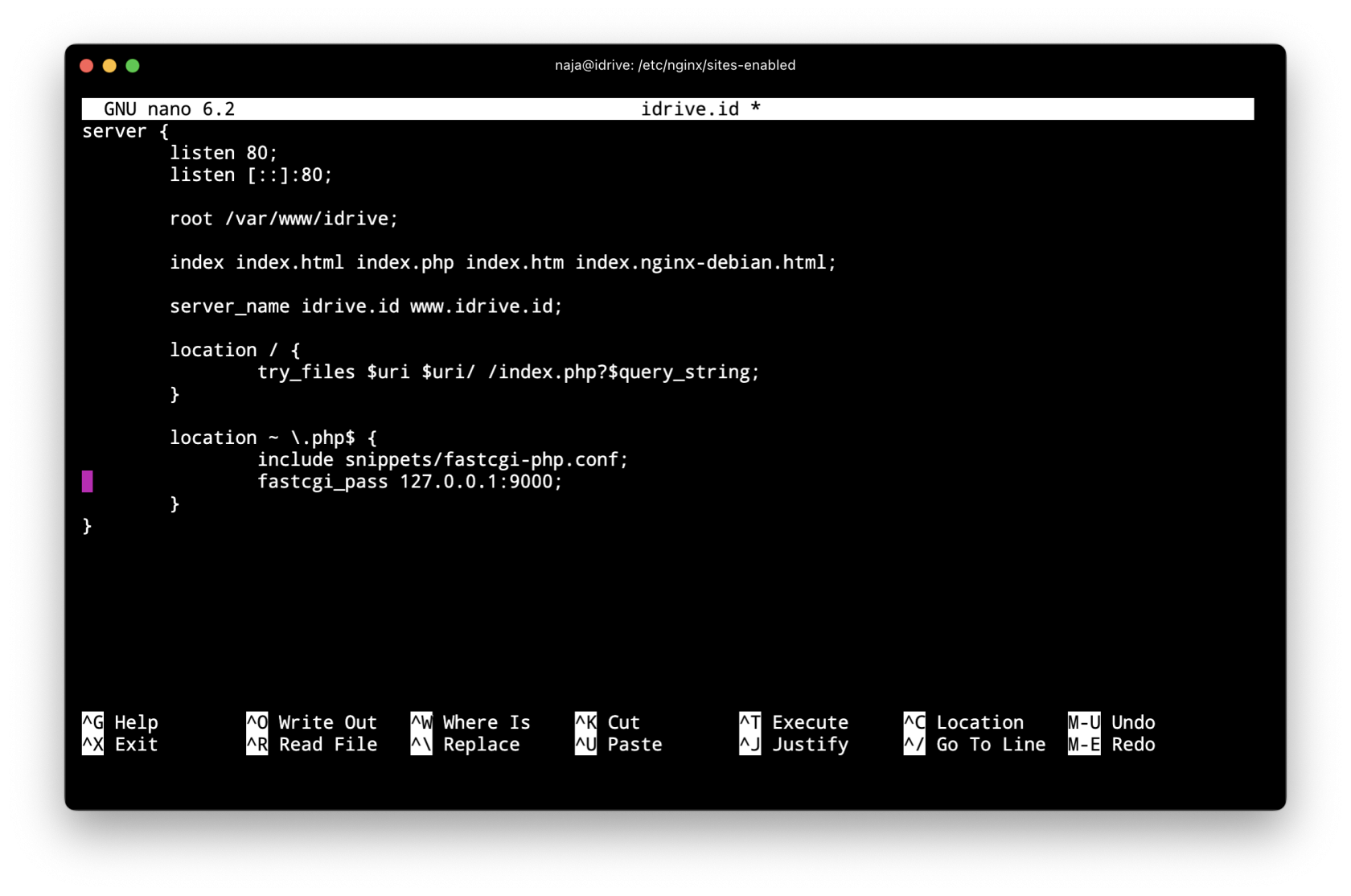Click the 'root /var/www/idrive;' line
Screen dimensions: 1351x896
[284, 219]
